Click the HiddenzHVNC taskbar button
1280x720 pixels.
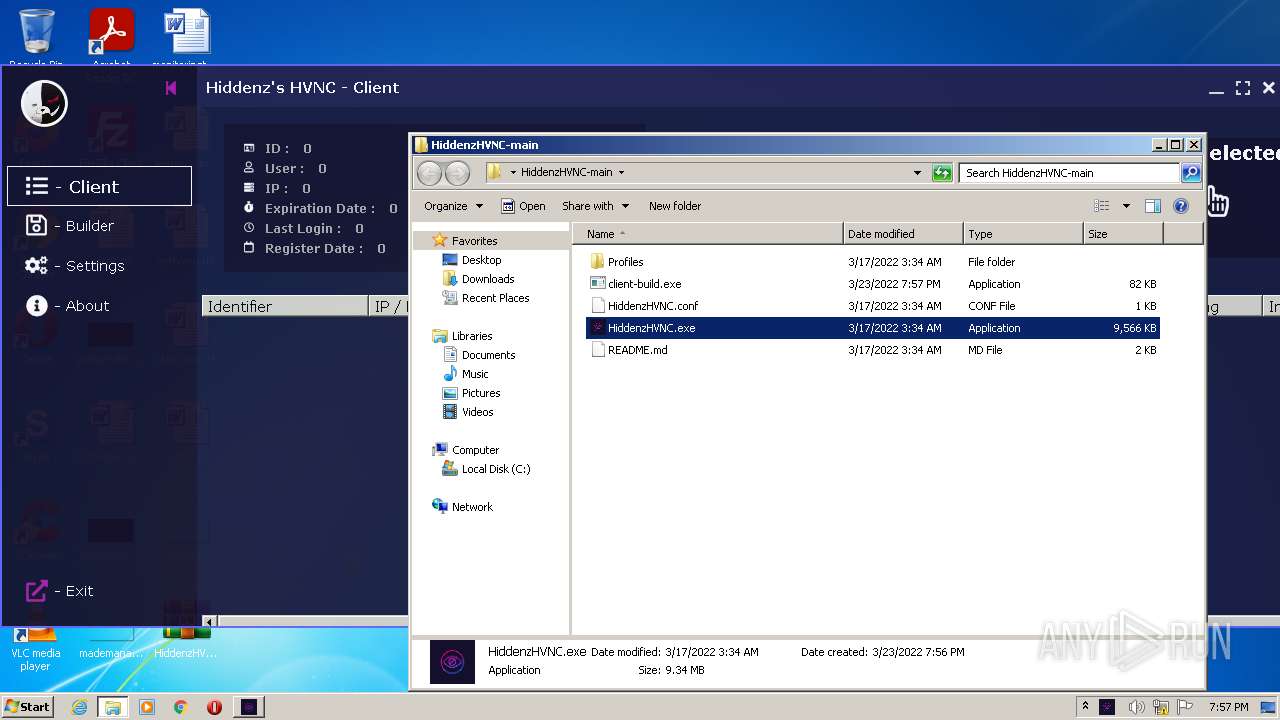249,707
